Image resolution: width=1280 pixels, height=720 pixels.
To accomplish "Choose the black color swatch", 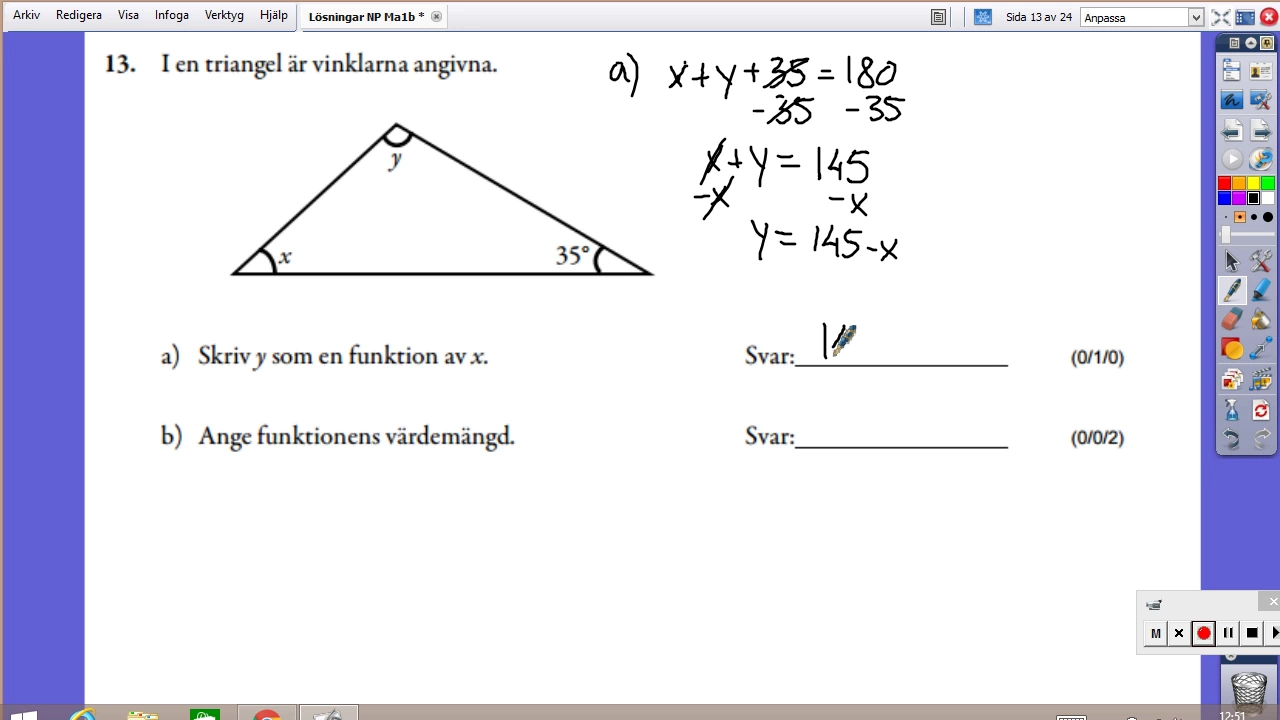I will pyautogui.click(x=1253, y=198).
